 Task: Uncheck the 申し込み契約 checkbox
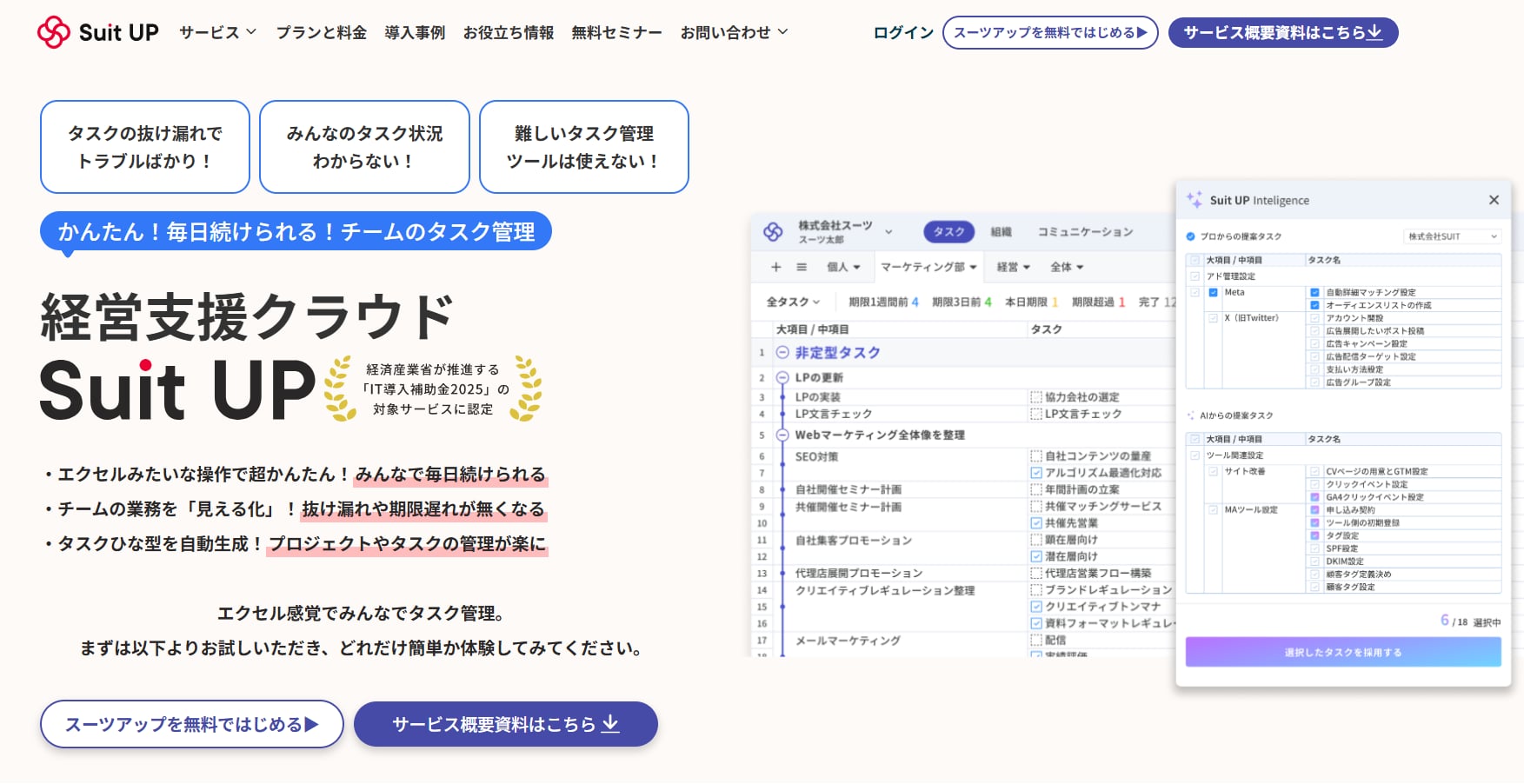[x=1315, y=510]
